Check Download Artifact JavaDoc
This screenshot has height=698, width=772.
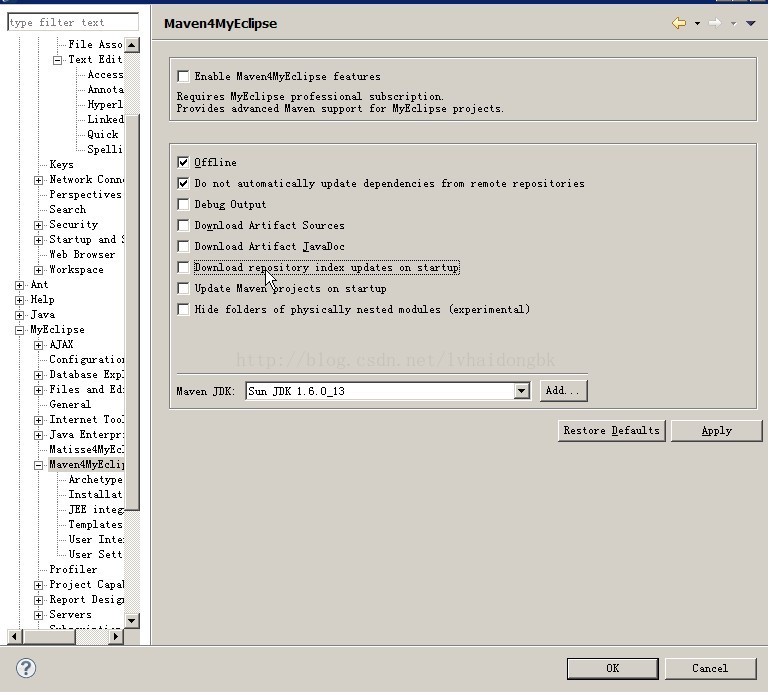click(x=183, y=246)
